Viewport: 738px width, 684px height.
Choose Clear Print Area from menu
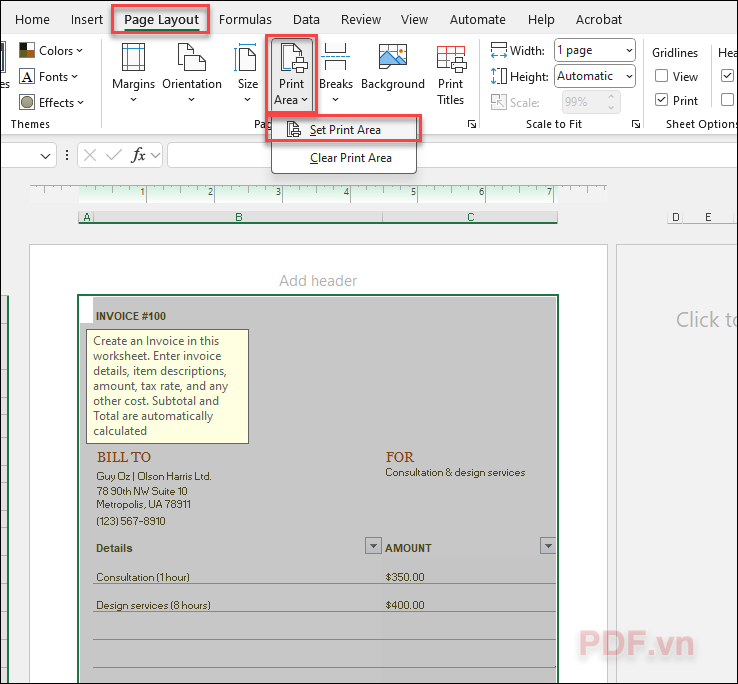pos(344,158)
